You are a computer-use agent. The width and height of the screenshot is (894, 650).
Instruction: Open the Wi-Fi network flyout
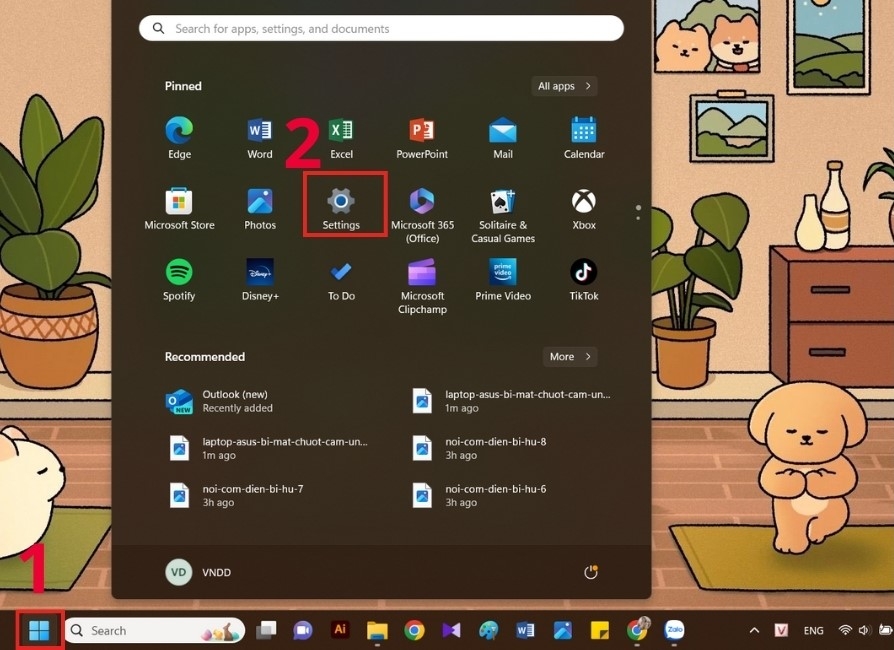tap(845, 630)
